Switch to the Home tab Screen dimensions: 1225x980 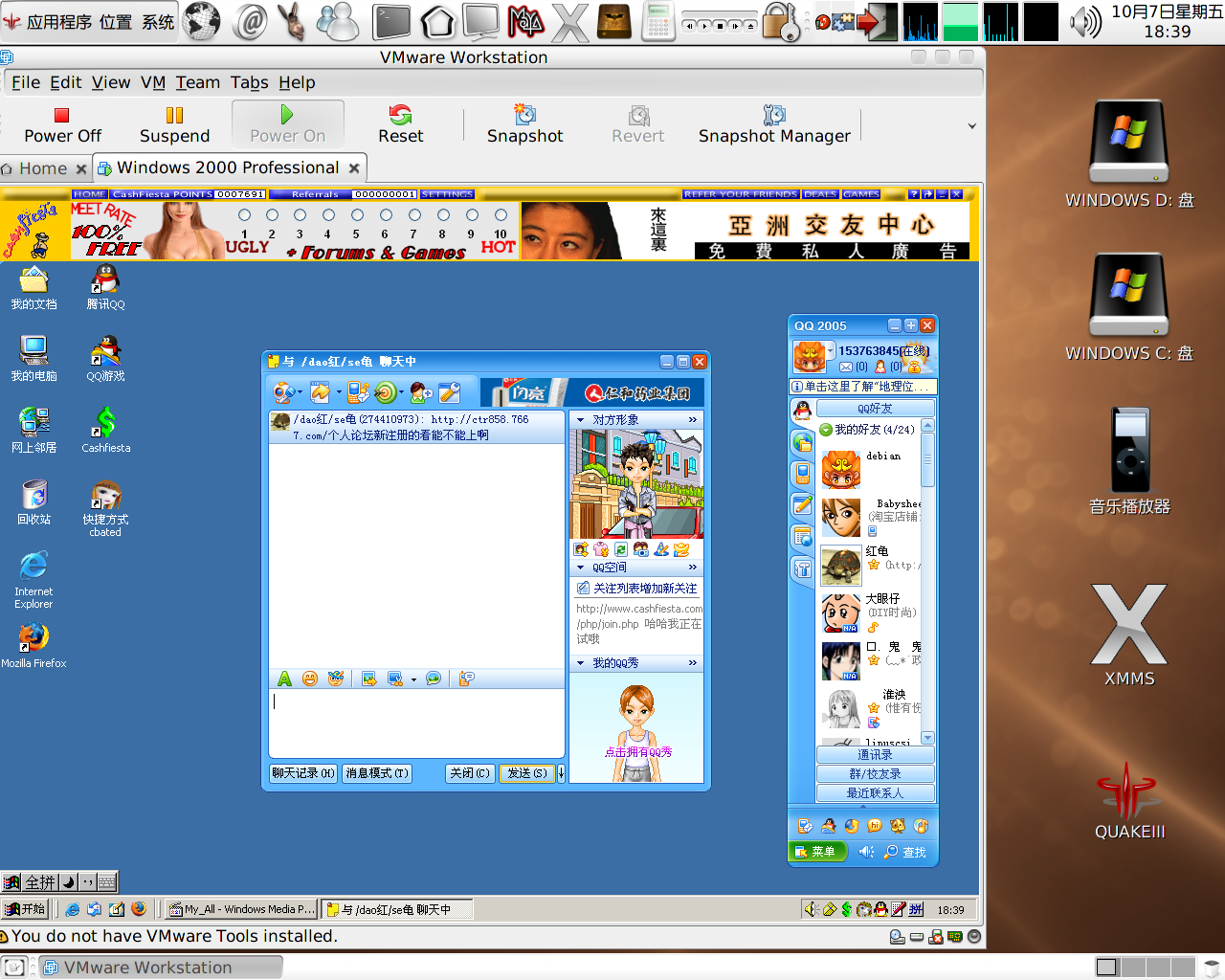click(43, 168)
